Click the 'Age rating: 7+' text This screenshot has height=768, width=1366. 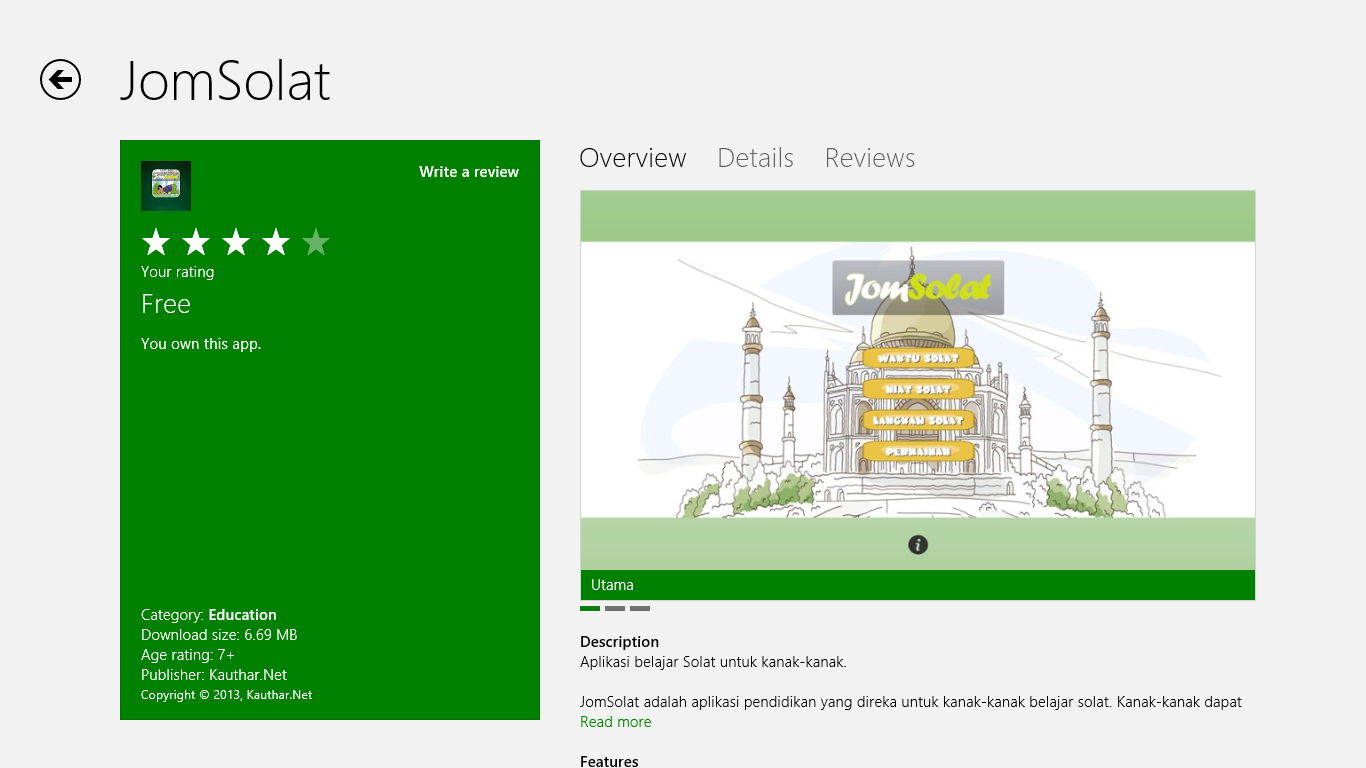pos(188,655)
